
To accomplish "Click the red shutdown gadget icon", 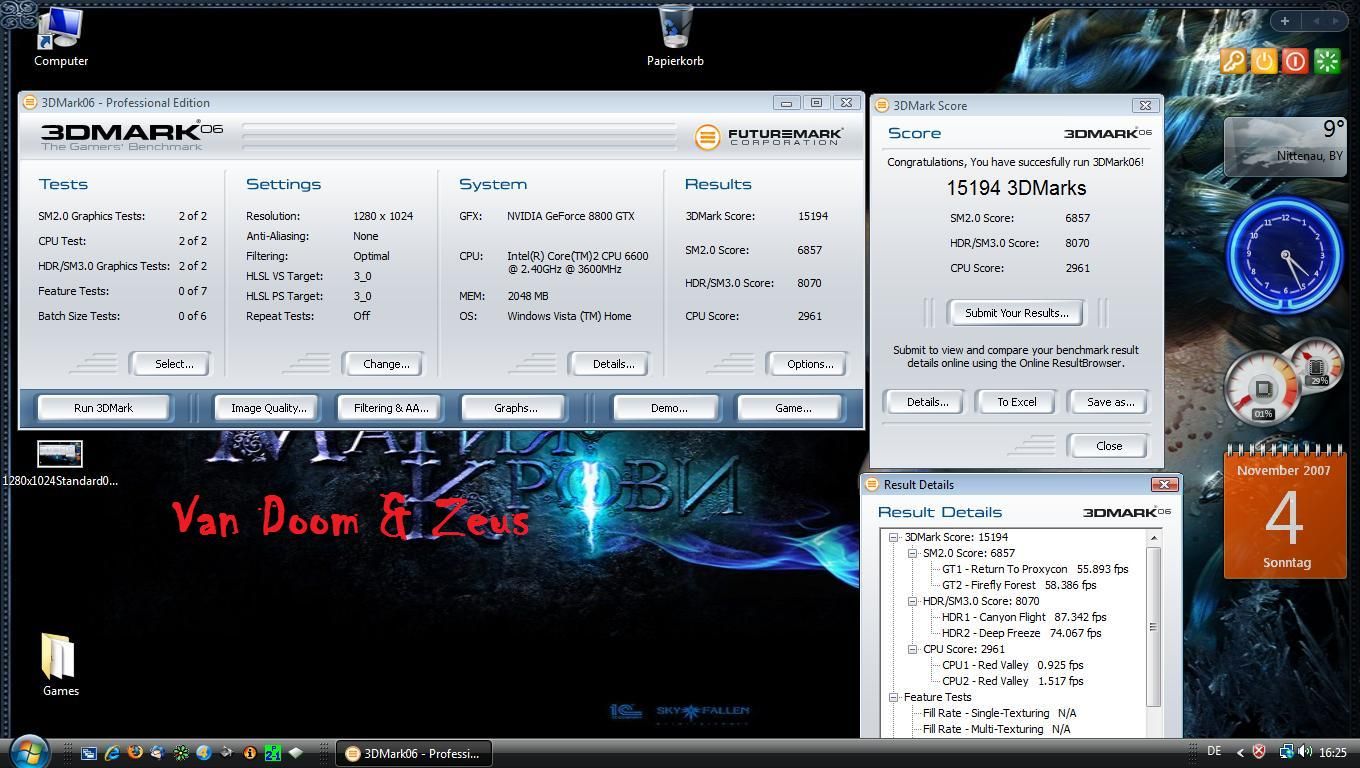I will coord(1295,61).
